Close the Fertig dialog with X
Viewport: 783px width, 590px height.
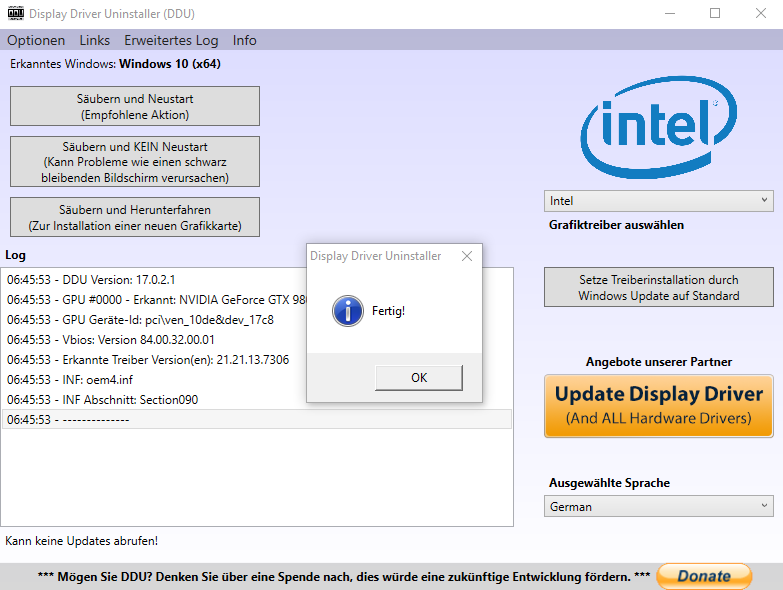(467, 256)
